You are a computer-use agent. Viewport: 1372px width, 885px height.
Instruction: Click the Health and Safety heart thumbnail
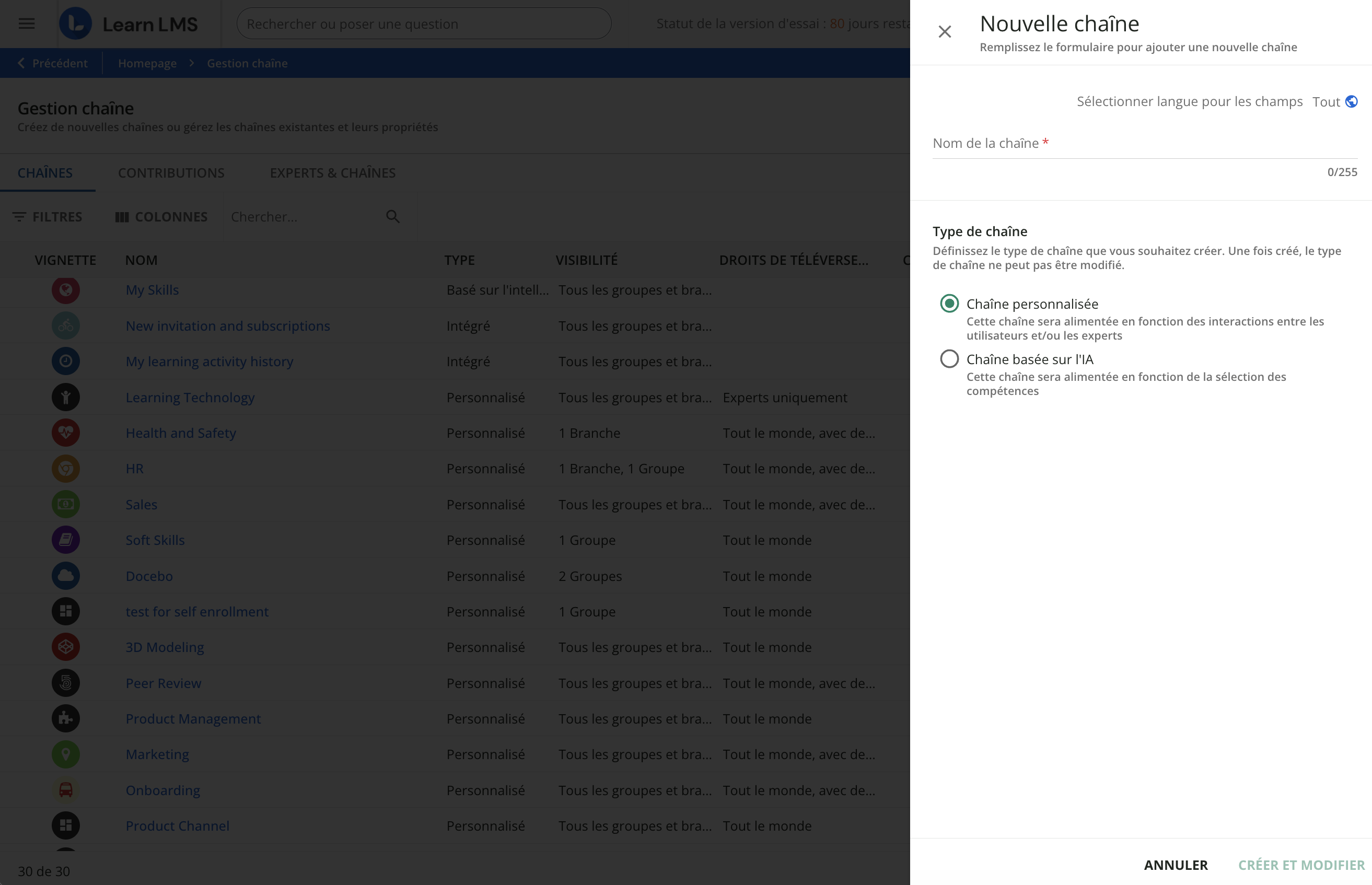click(x=65, y=433)
